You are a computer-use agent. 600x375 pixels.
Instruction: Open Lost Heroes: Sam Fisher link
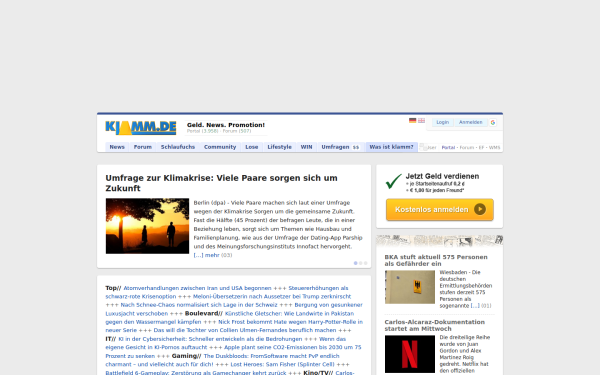pyautogui.click(x=282, y=364)
